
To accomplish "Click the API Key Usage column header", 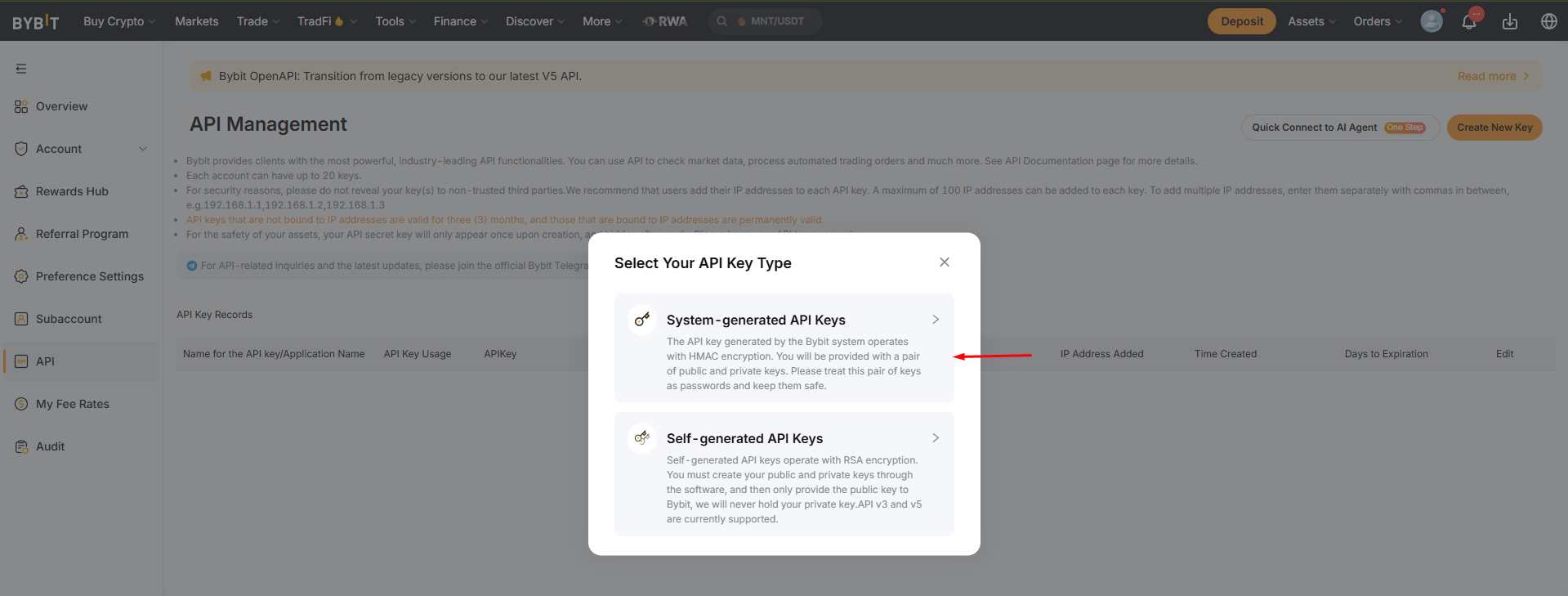I will pos(418,354).
